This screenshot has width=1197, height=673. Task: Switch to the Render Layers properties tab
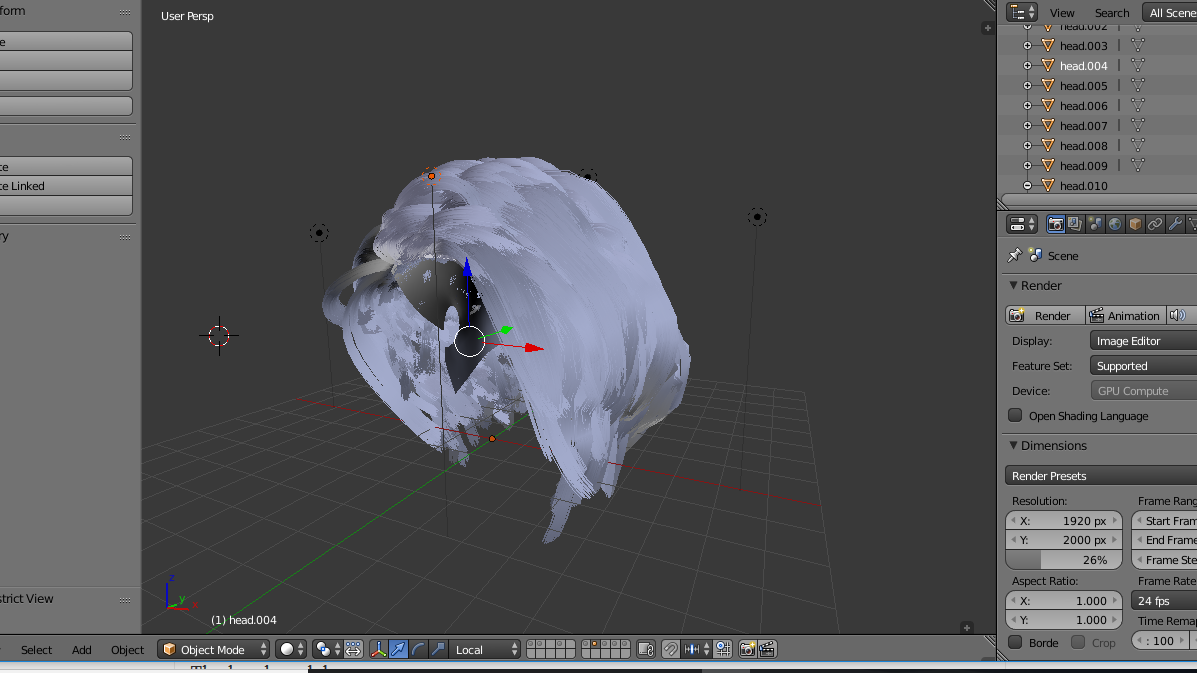[x=1075, y=224]
